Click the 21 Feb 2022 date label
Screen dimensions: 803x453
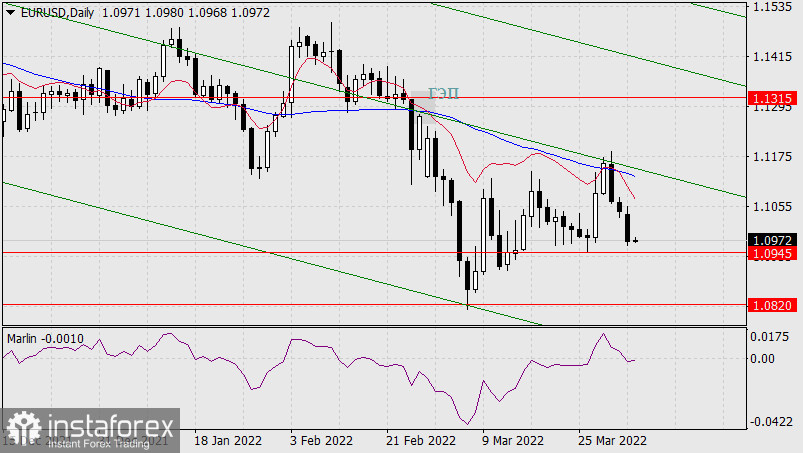[420, 441]
